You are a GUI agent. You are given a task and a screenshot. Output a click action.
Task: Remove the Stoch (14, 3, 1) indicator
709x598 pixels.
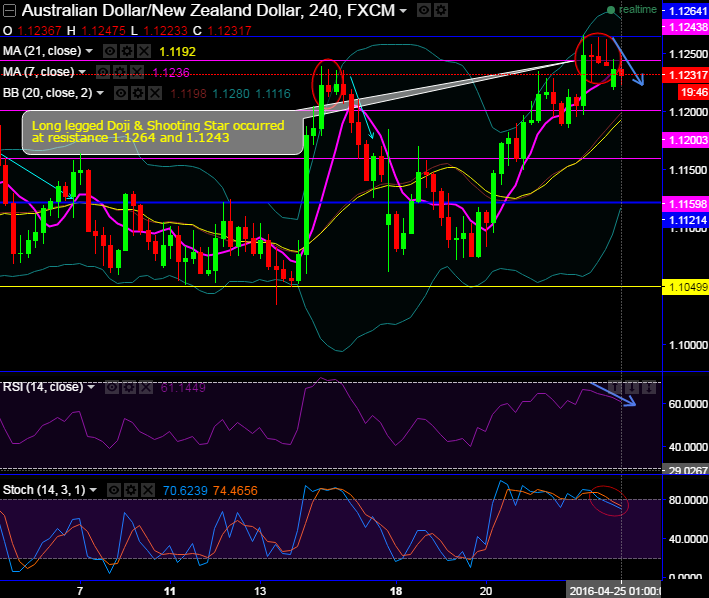(x=148, y=490)
